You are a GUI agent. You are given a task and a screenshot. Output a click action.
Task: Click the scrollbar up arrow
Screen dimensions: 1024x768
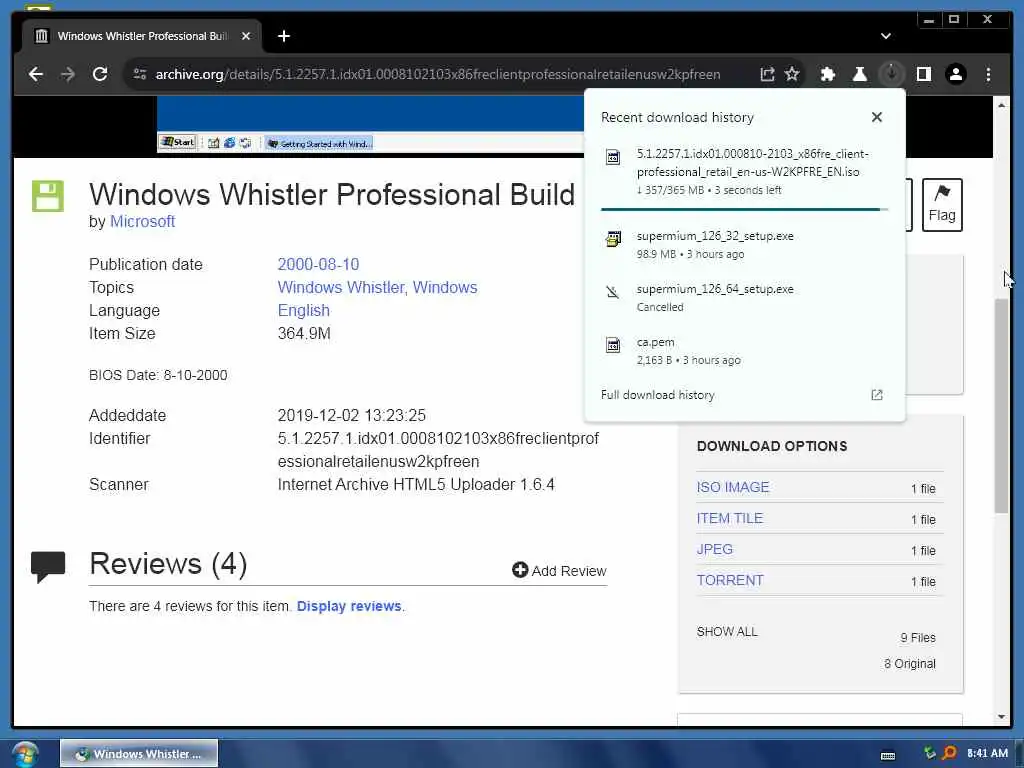tap(1001, 104)
